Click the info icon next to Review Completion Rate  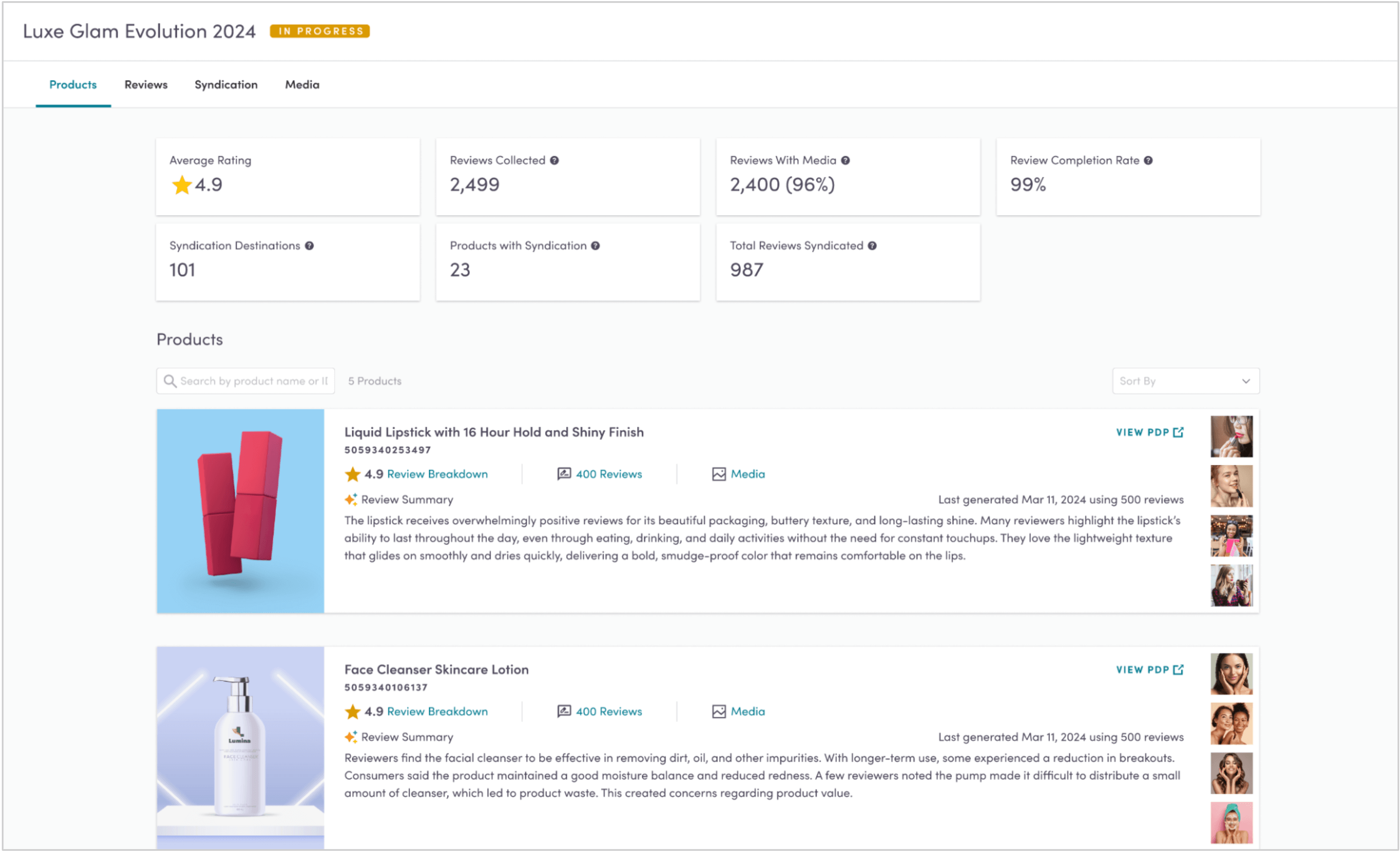1152,159
